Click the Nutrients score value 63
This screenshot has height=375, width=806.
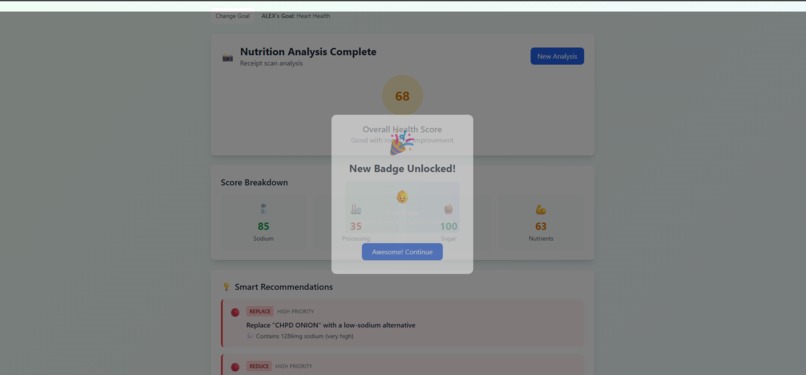tap(541, 227)
